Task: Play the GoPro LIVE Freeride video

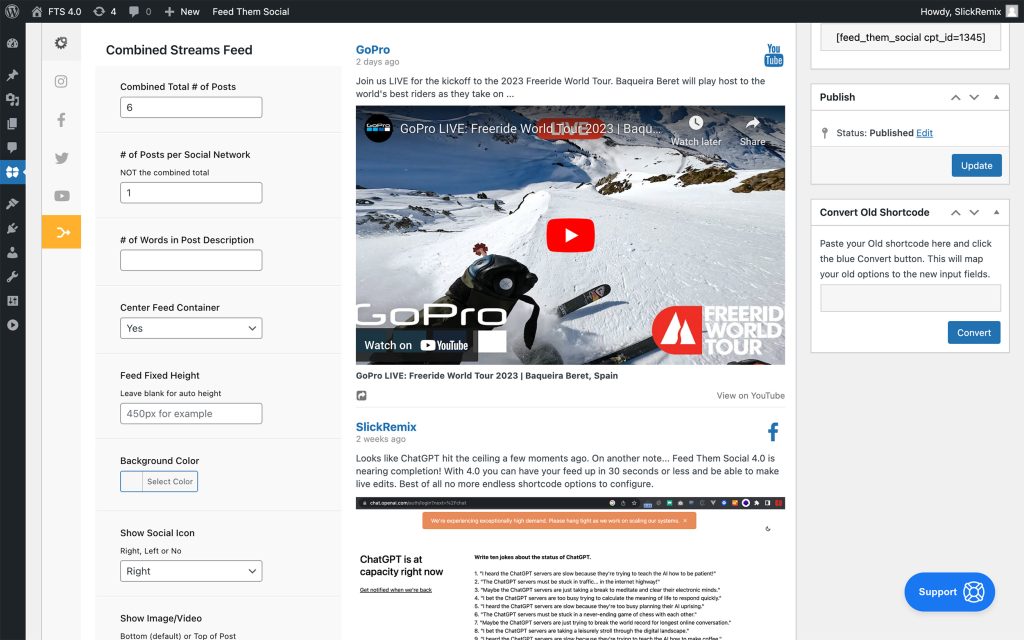Action: tap(570, 235)
